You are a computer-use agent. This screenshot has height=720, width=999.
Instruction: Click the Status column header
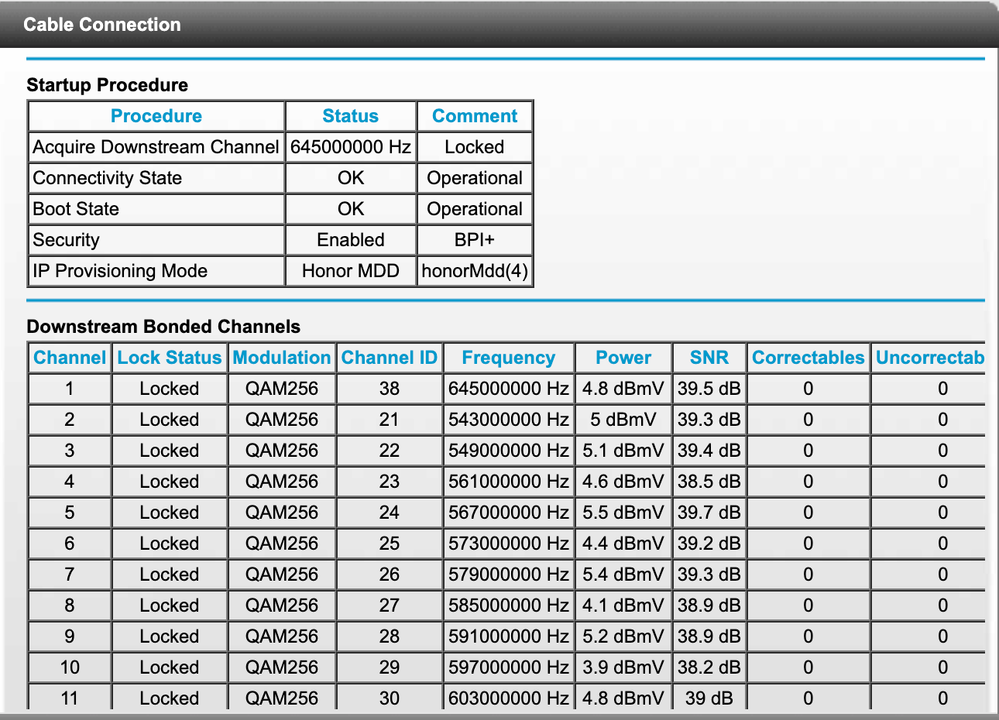pyautogui.click(x=350, y=116)
